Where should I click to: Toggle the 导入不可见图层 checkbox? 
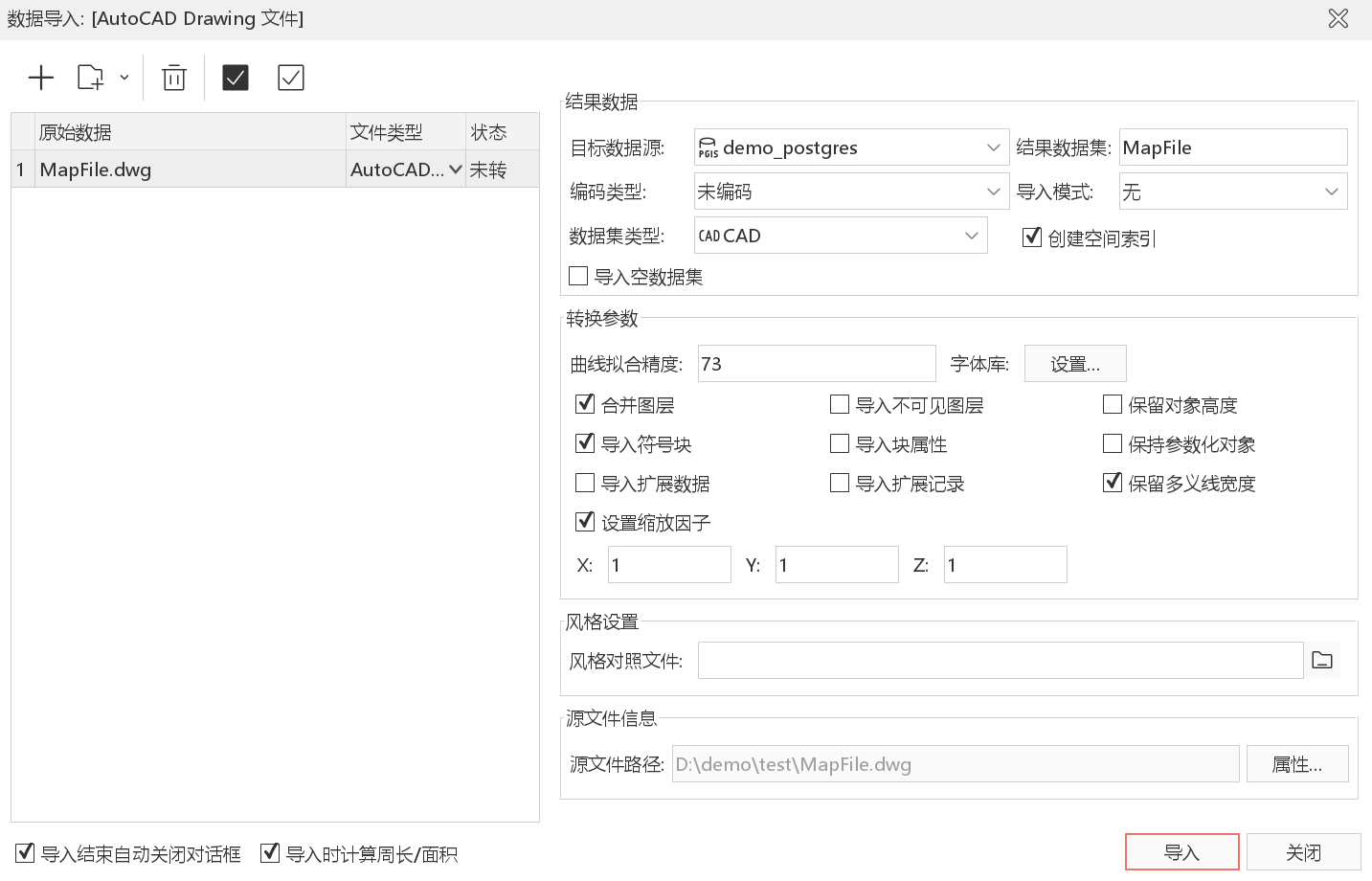[x=840, y=404]
